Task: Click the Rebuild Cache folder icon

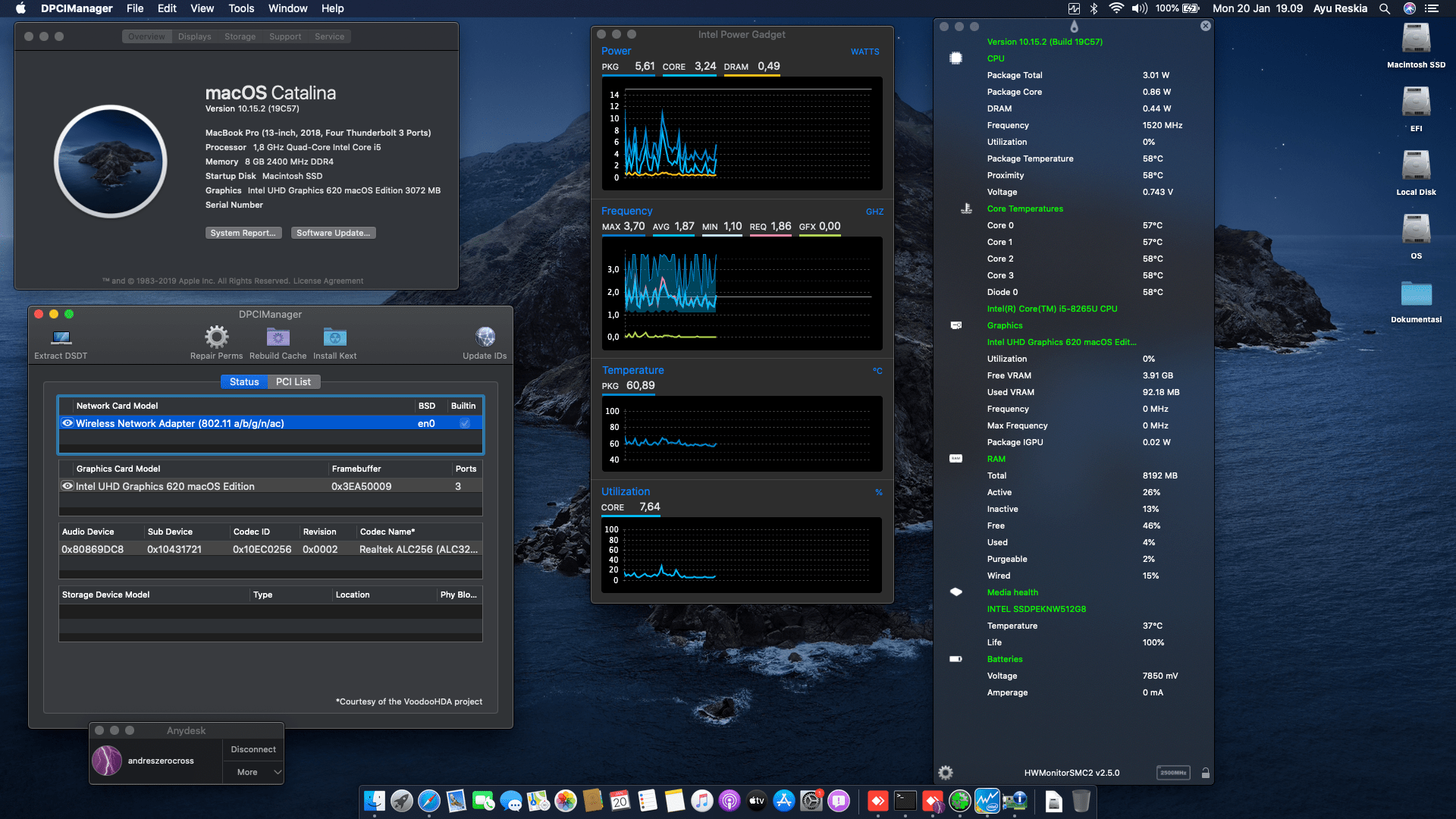Action: (278, 337)
